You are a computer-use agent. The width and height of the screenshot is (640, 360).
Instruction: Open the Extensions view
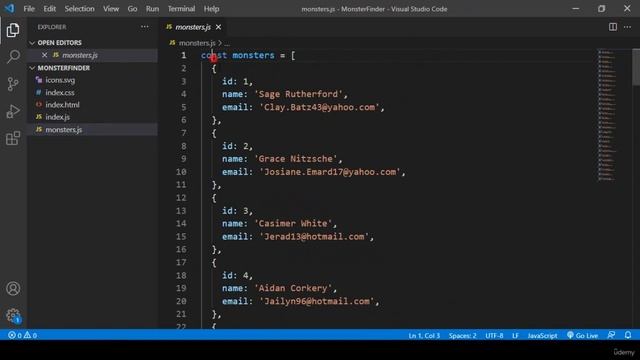tap(13, 138)
